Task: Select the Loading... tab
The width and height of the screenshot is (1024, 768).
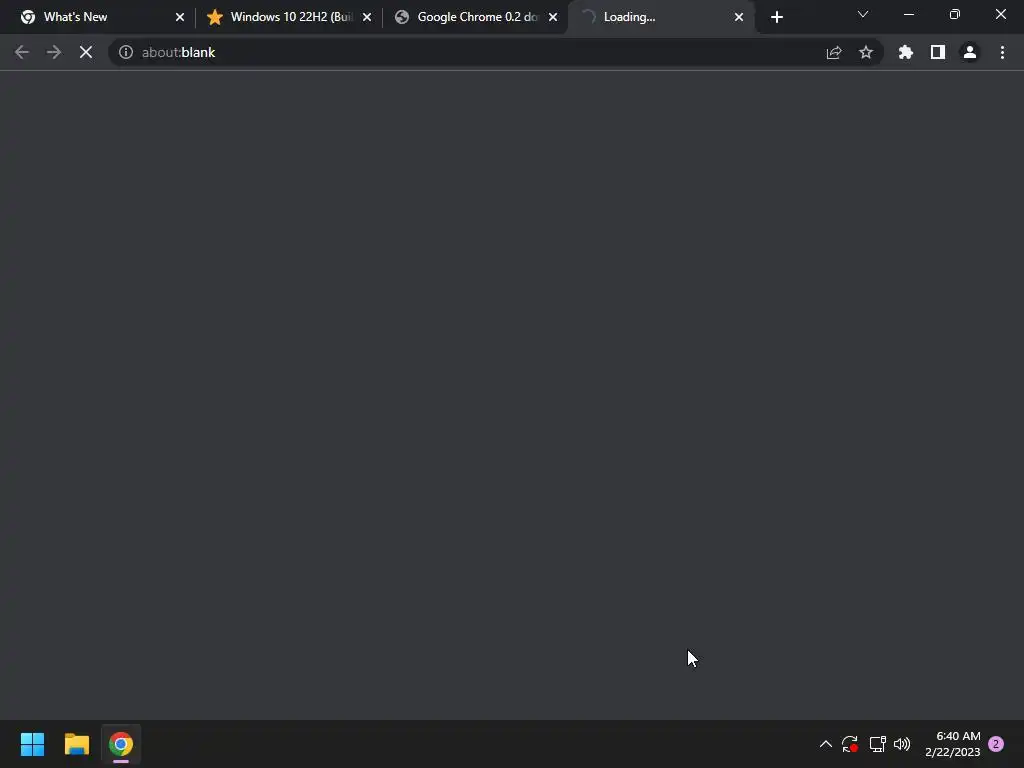Action: point(660,17)
